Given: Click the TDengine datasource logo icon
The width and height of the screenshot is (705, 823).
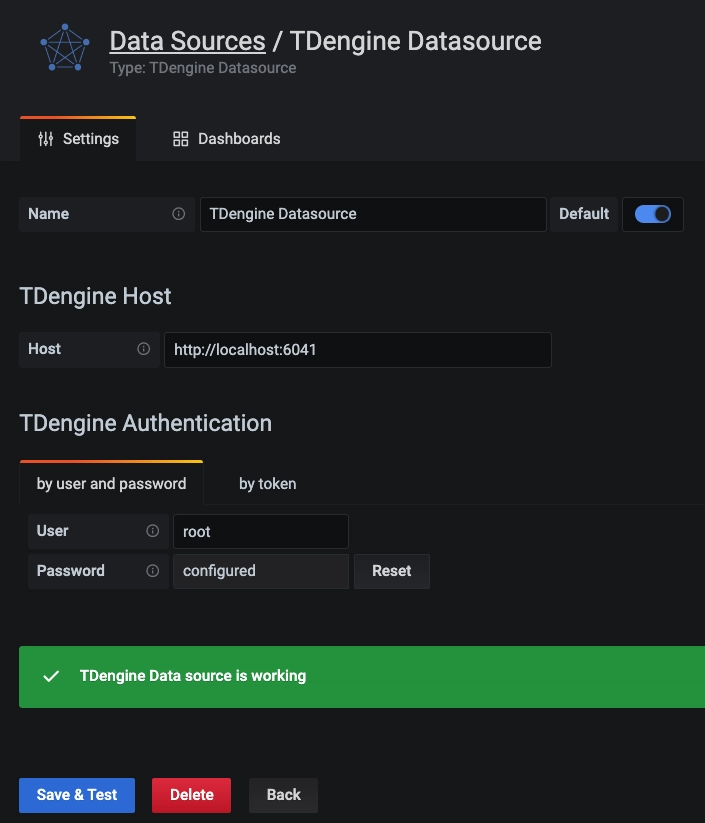Looking at the screenshot, I should (x=64, y=48).
